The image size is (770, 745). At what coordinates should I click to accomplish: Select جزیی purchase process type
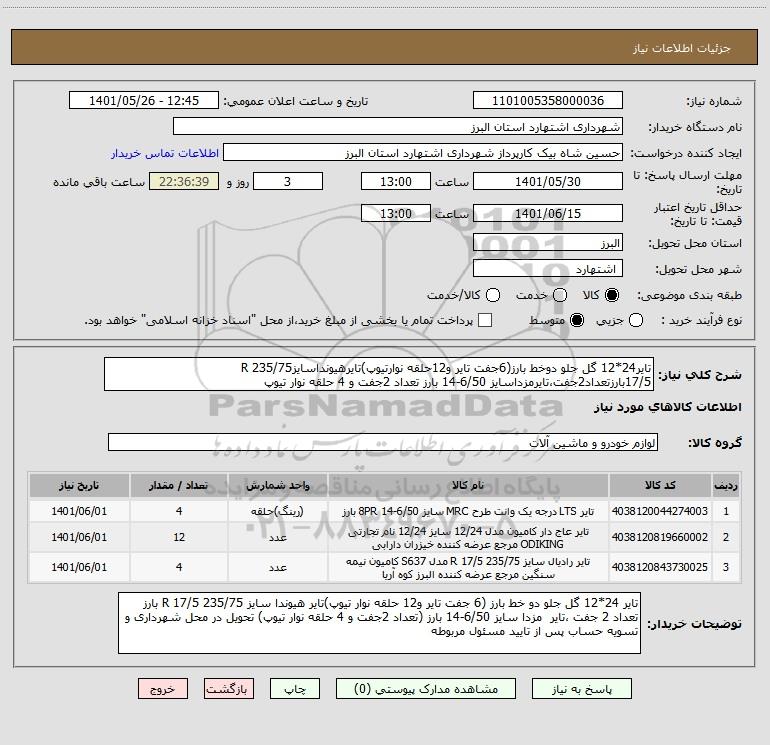point(635,321)
